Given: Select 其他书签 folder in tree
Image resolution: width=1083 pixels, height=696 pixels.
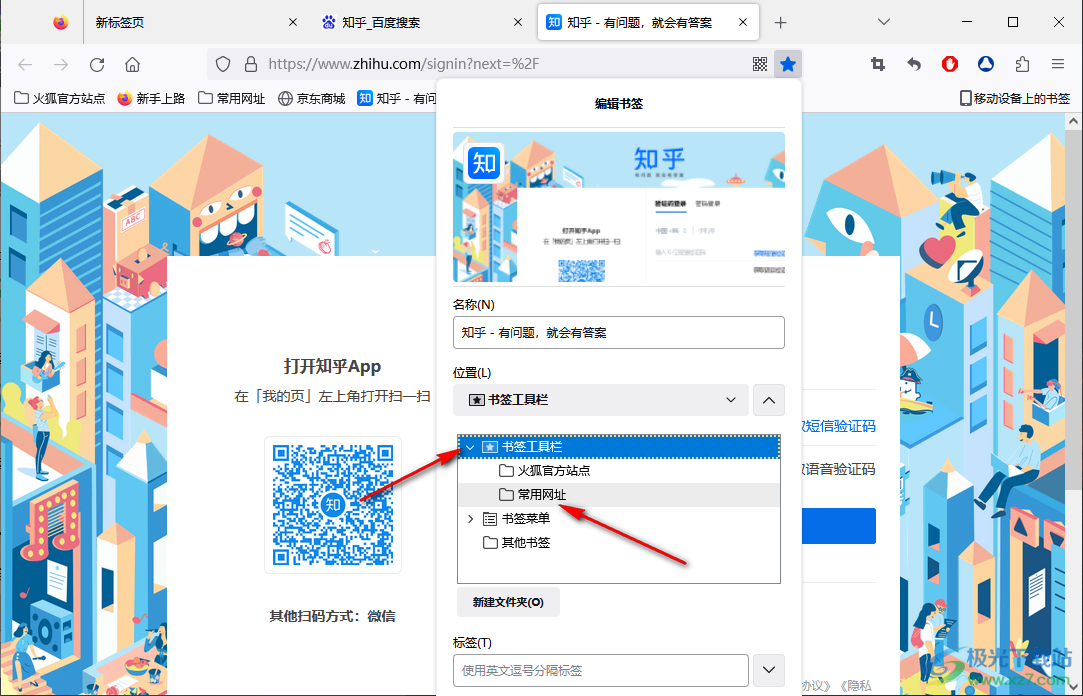Looking at the screenshot, I should (x=619, y=543).
